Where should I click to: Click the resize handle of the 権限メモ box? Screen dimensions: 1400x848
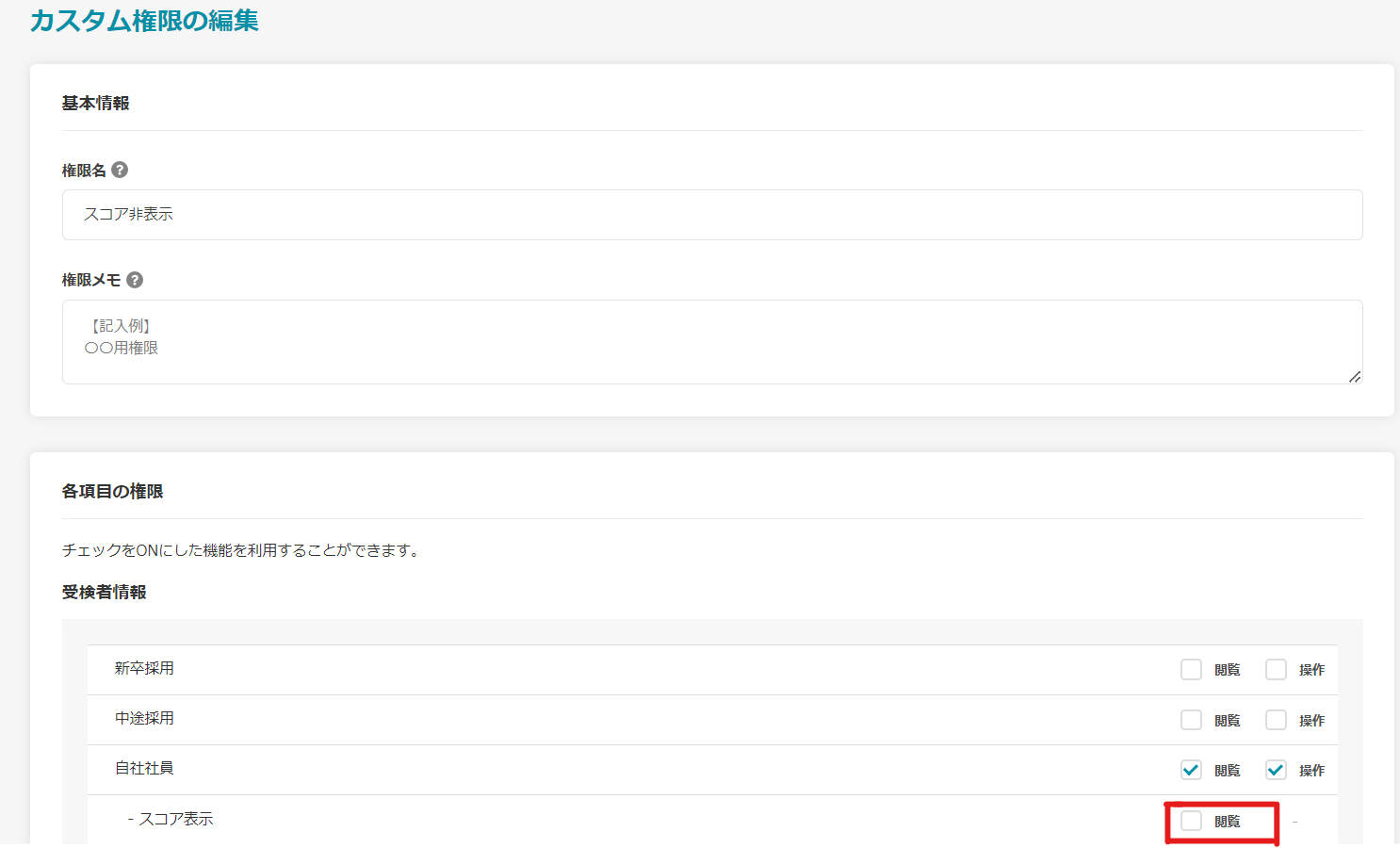tap(1354, 376)
